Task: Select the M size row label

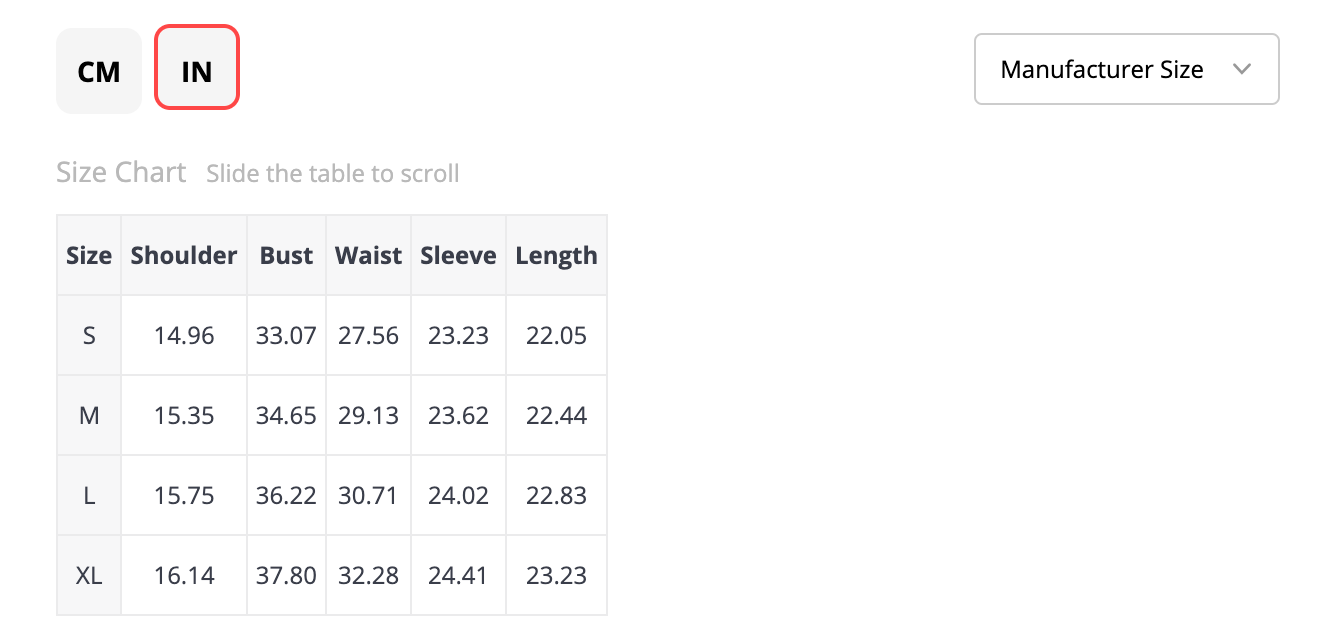Action: [x=89, y=415]
